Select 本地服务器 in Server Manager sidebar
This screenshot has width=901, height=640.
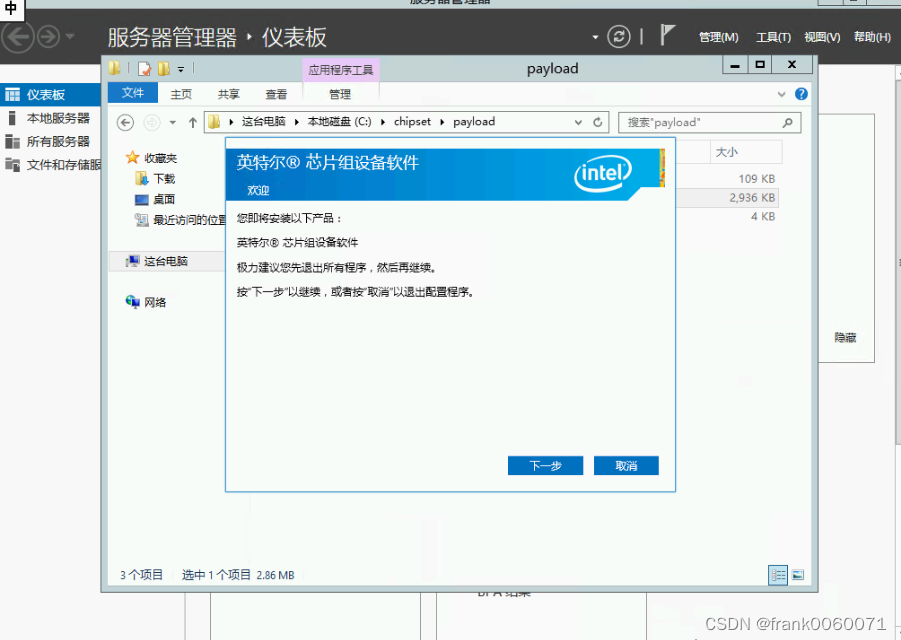[x=51, y=118]
